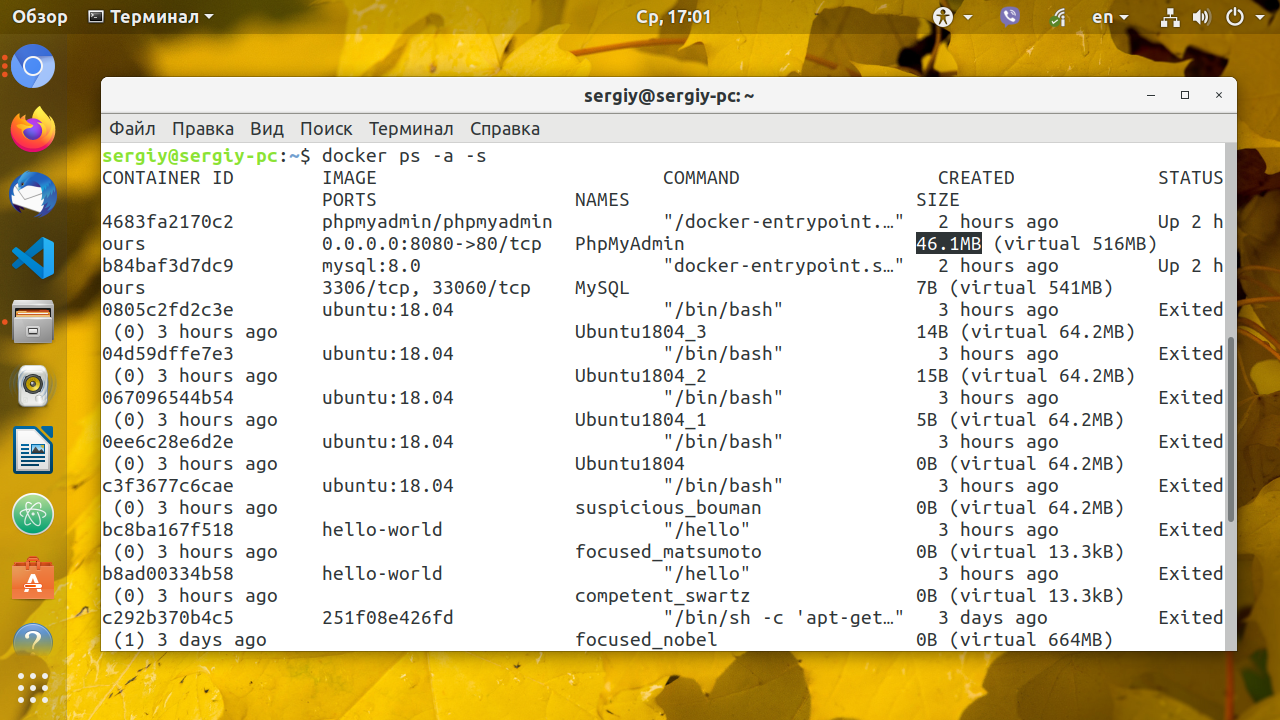Launch Atom editor from the dock
This screenshot has height=720, width=1280.
(33, 514)
